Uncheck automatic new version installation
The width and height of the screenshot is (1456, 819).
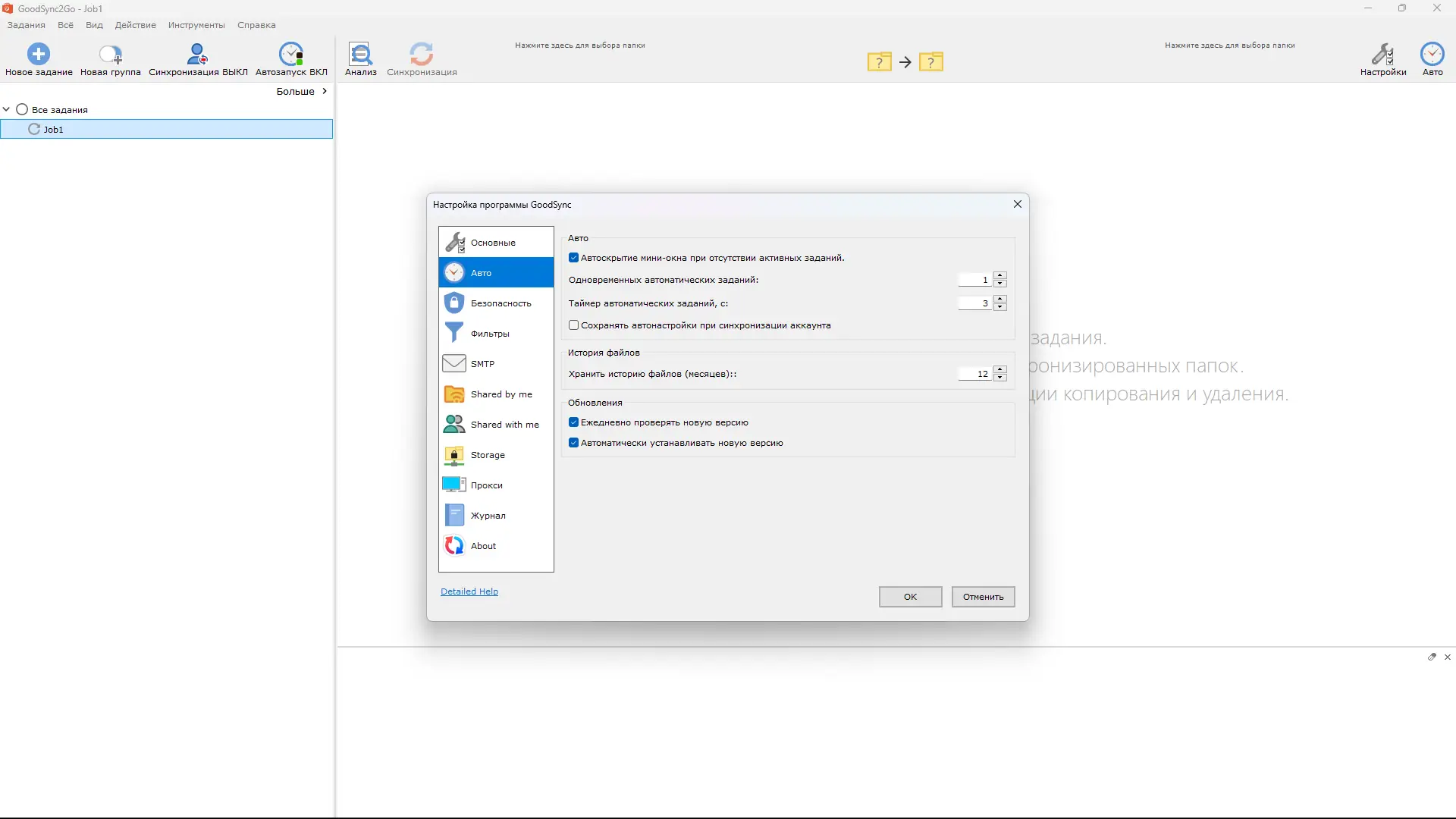[574, 443]
